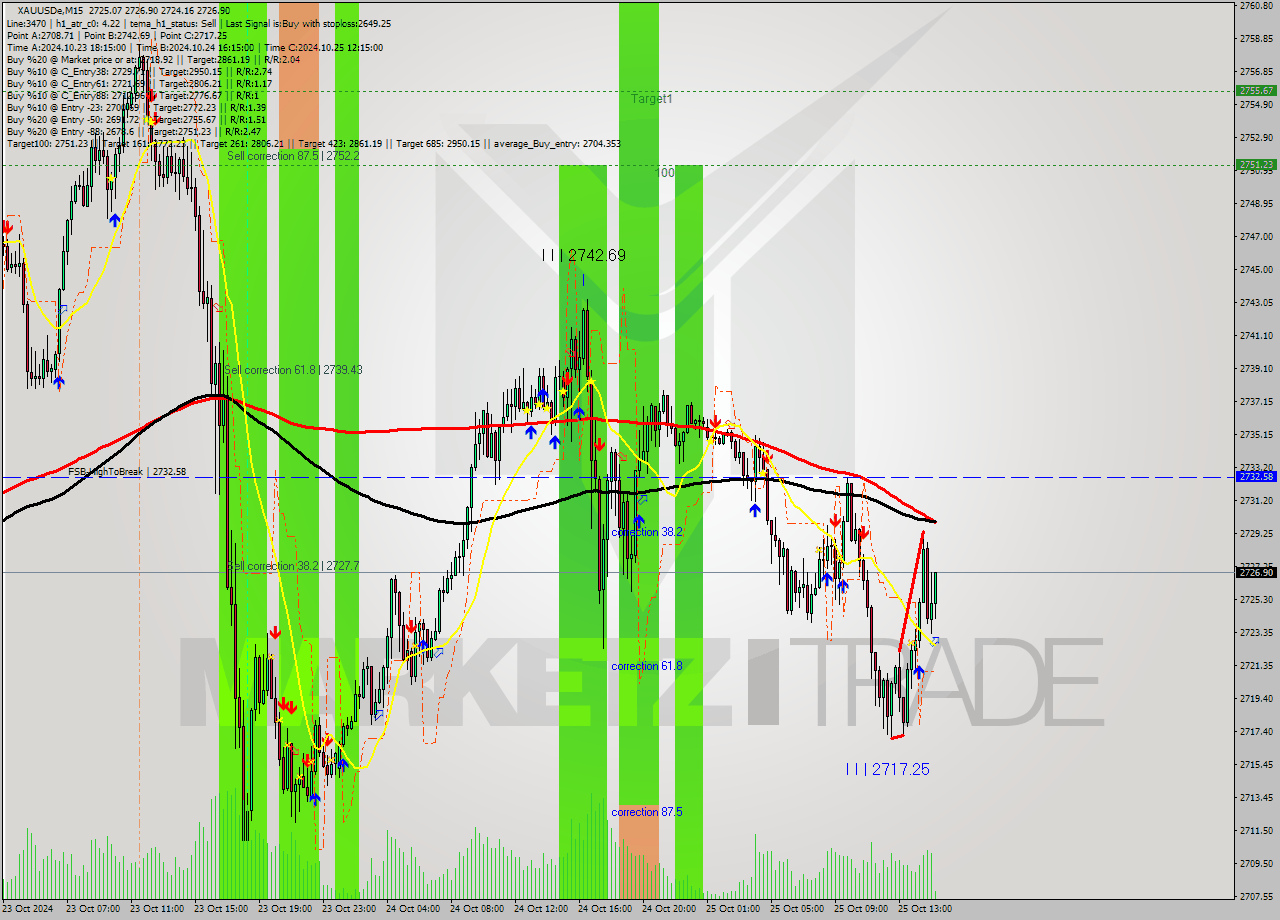Image resolution: width=1280 pixels, height=920 pixels.
Task: Click 'Point B:2742.69' in the info block
Action: 118,35
